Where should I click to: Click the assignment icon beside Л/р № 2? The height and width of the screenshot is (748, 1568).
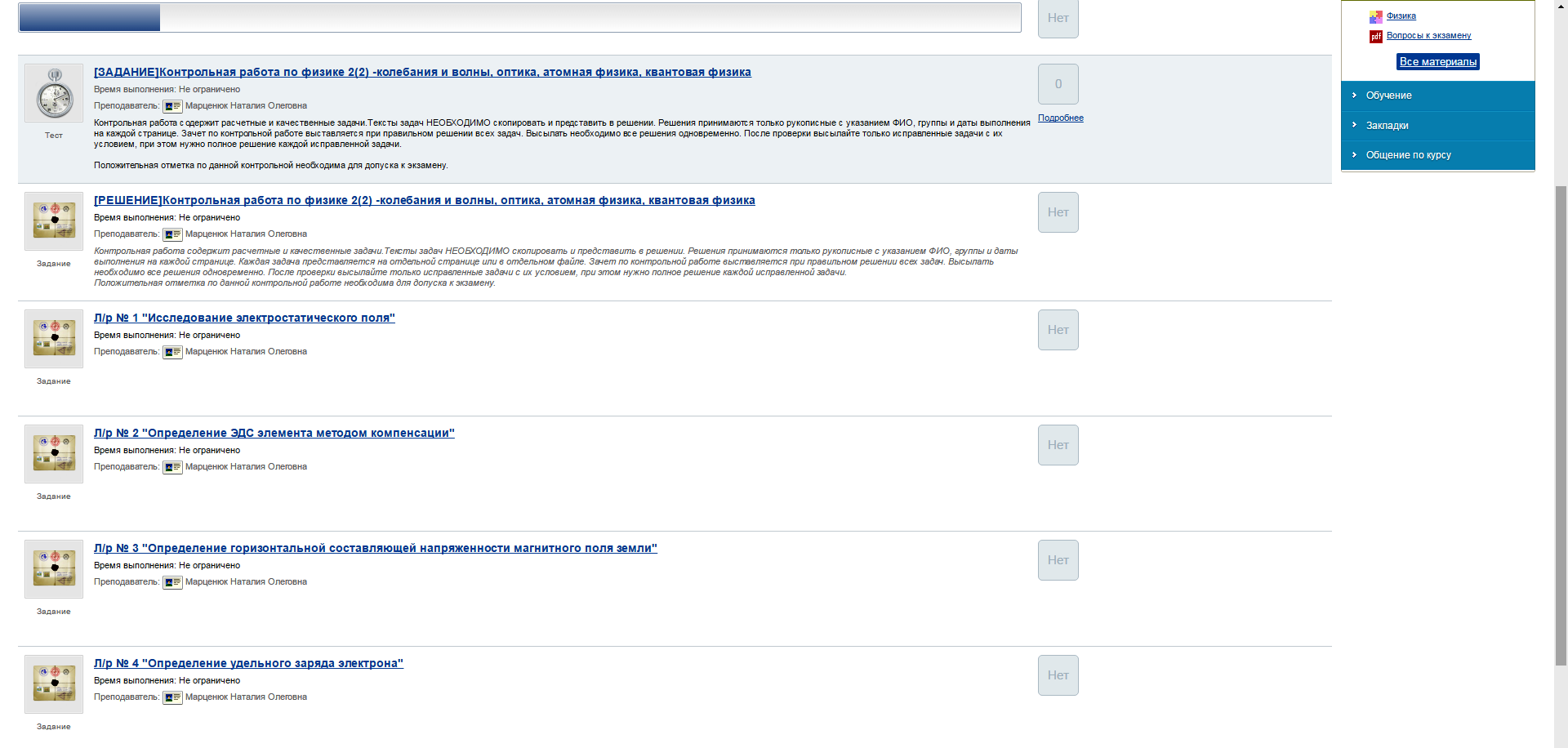click(x=54, y=453)
